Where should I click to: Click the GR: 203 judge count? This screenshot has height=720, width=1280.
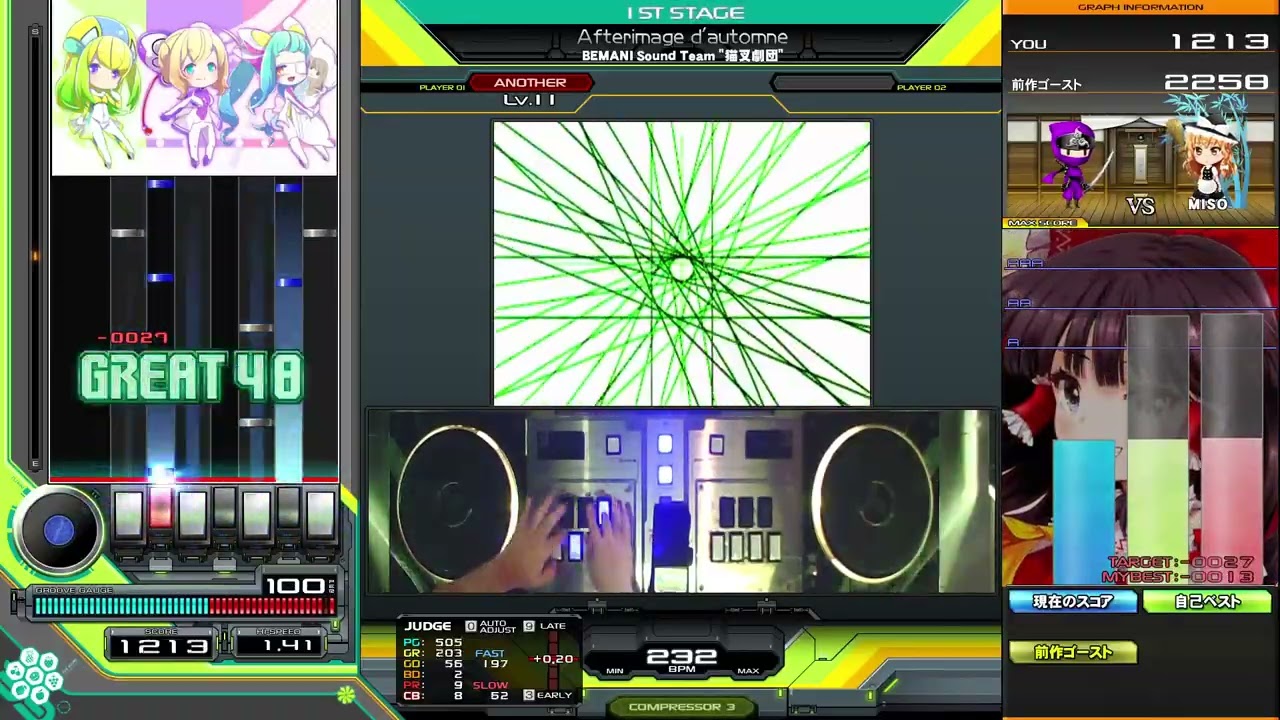433,653
